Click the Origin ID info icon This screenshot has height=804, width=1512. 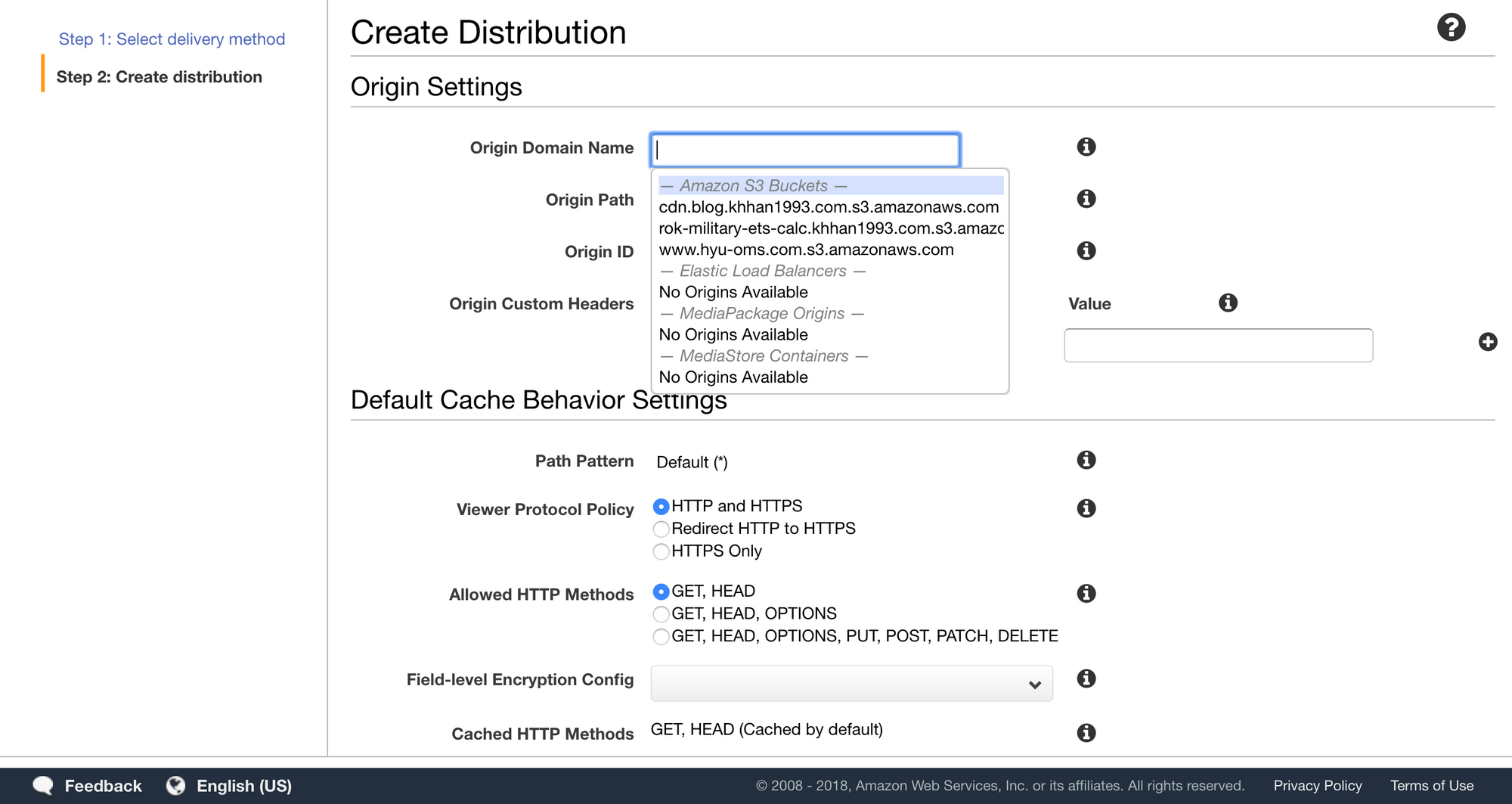point(1086,250)
